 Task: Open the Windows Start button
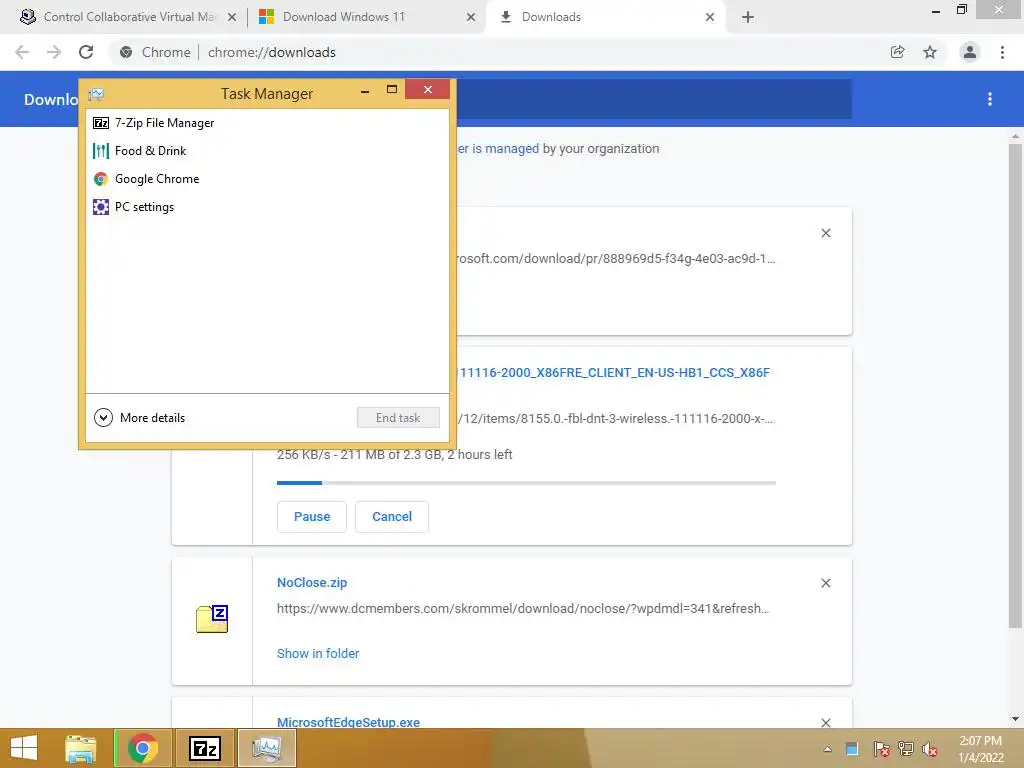pyautogui.click(x=24, y=748)
